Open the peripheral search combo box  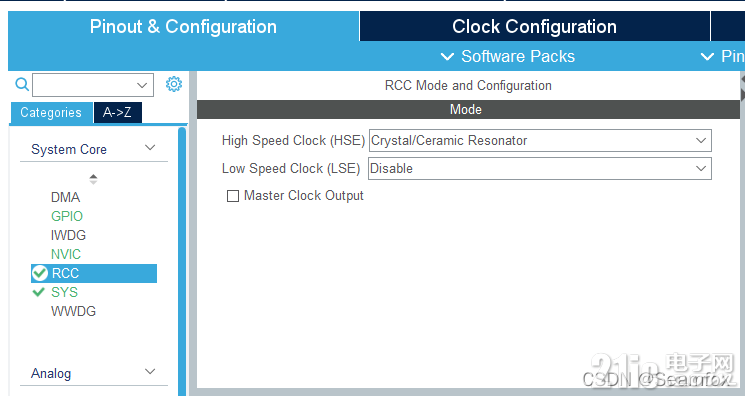(93, 85)
